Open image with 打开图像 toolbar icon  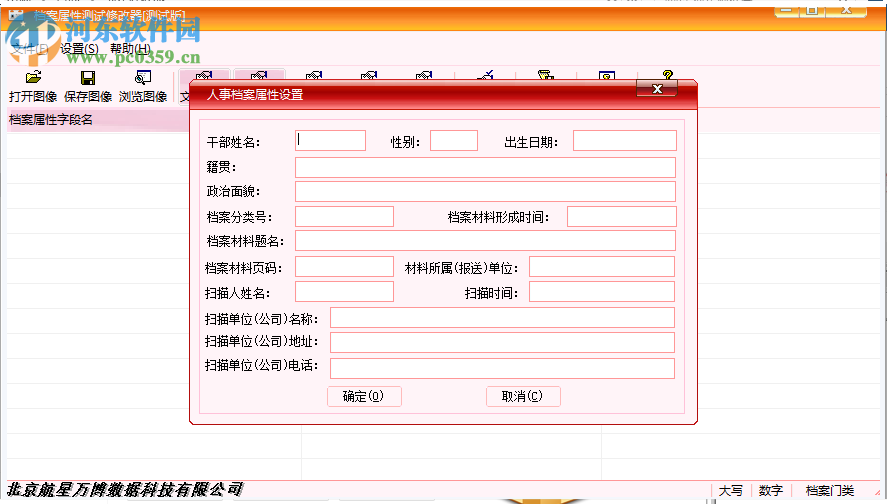coord(33,86)
